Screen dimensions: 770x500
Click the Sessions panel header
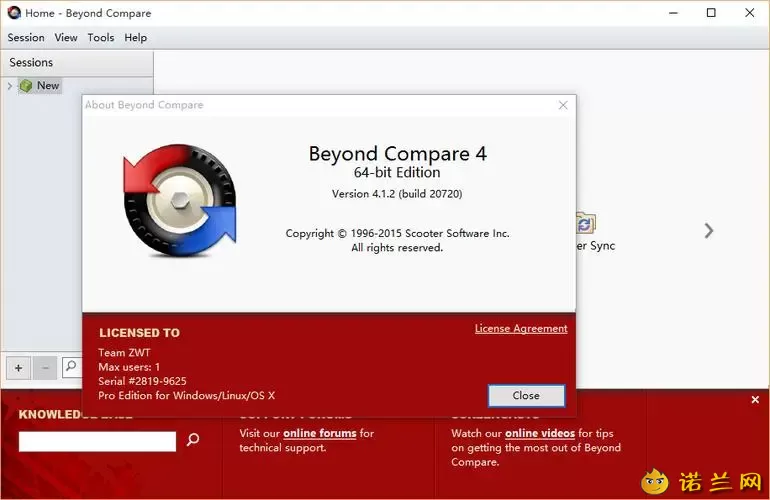[x=78, y=63]
